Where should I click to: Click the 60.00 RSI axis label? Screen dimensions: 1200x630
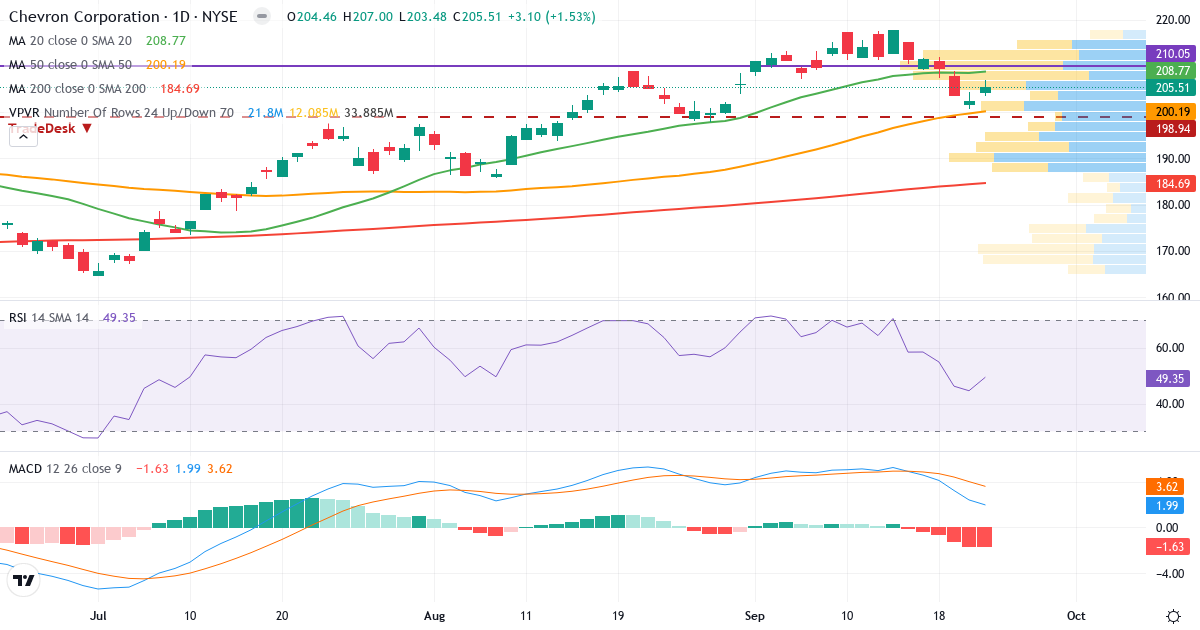[x=1171, y=348]
